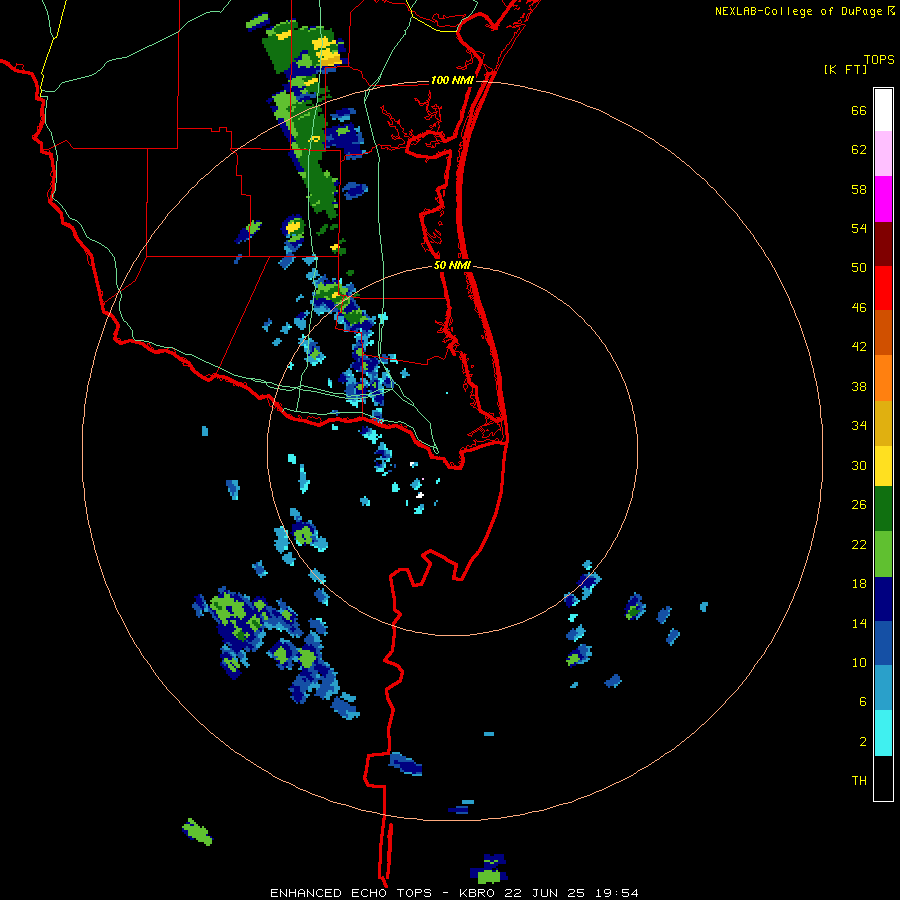This screenshot has height=900, width=900.
Task: Click the 50 legend value
Action: click(859, 268)
